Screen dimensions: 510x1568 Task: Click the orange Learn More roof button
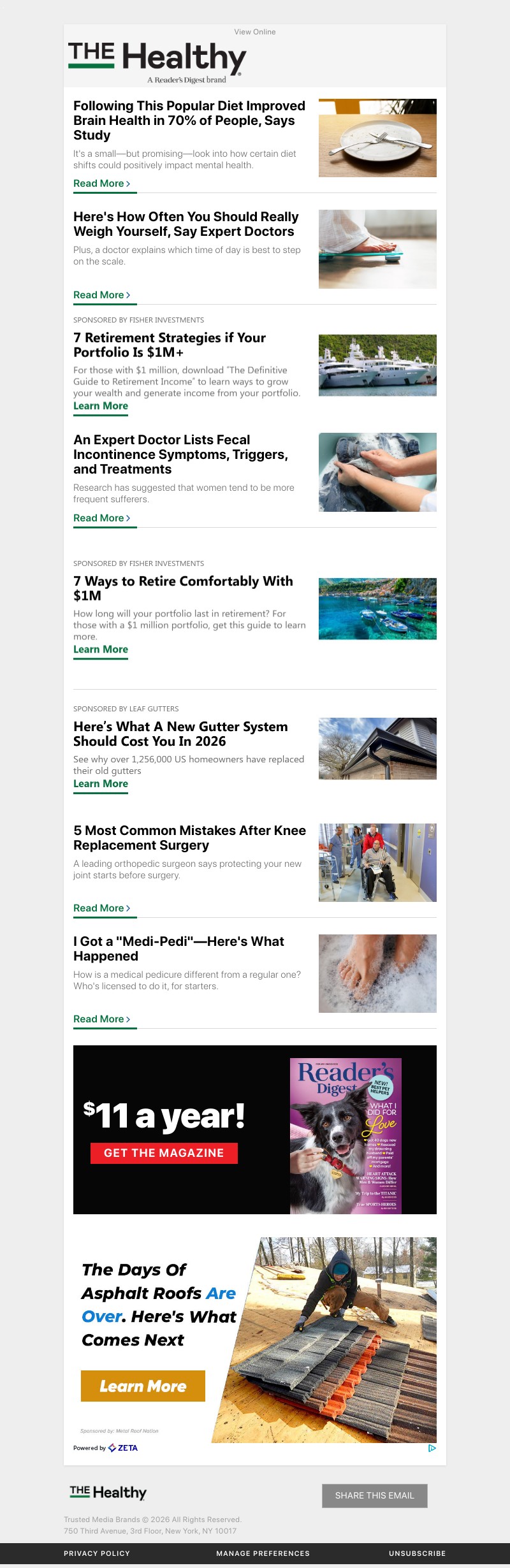pos(143,1386)
